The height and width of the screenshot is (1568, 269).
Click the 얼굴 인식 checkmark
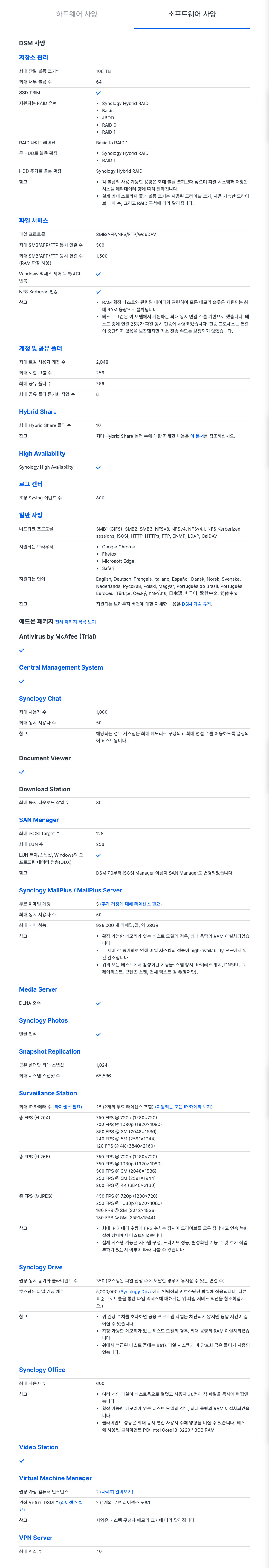pos(98,1034)
